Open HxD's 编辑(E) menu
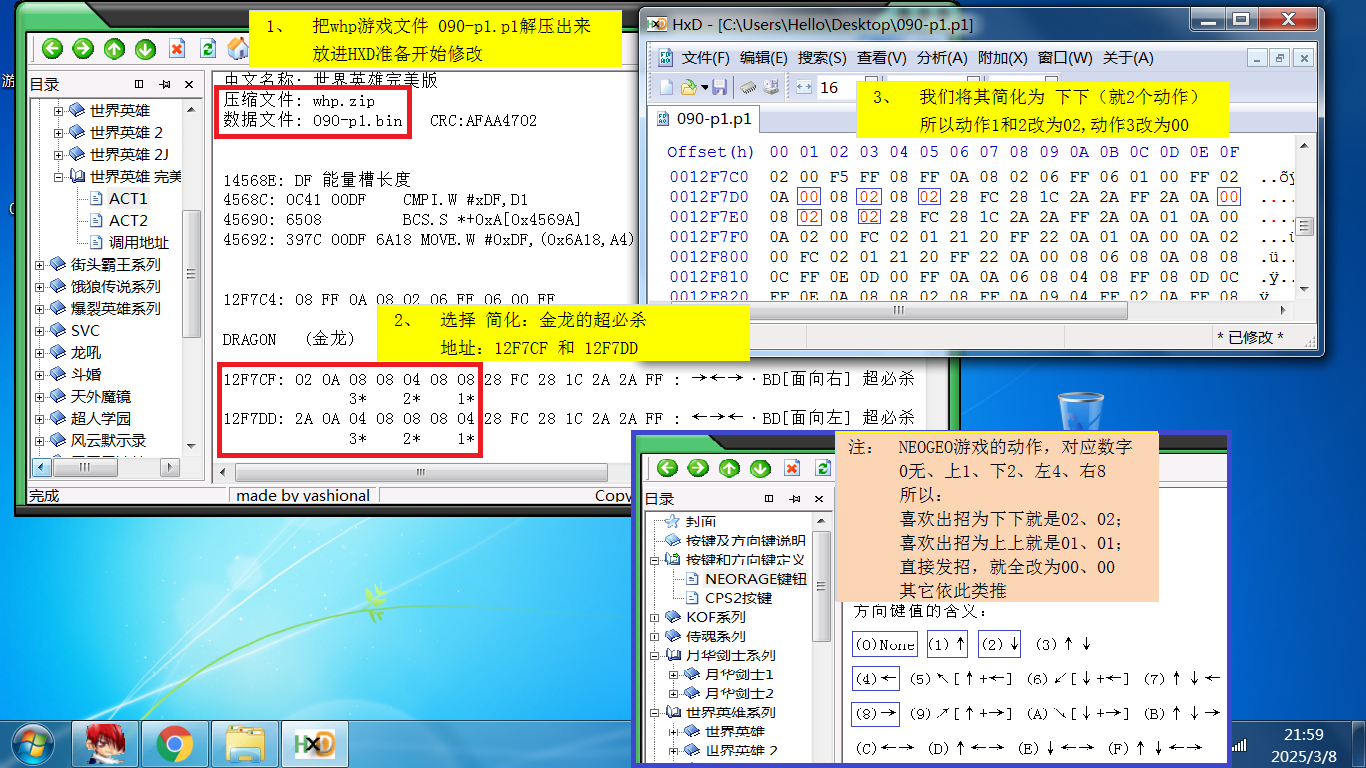The height and width of the screenshot is (768, 1366). [x=764, y=58]
